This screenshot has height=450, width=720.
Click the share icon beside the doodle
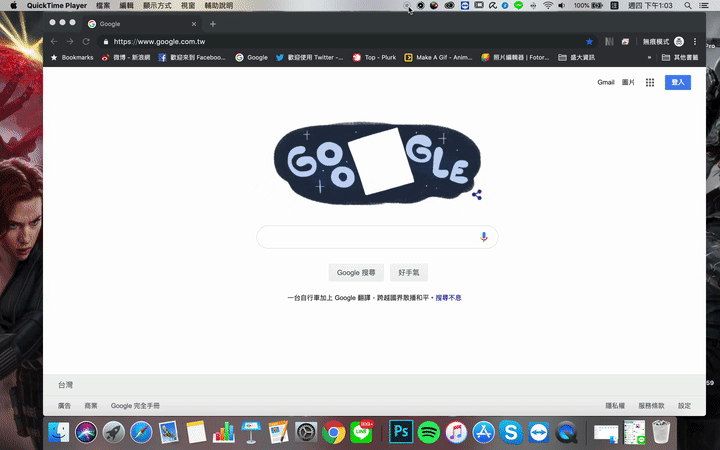pyautogui.click(x=477, y=195)
